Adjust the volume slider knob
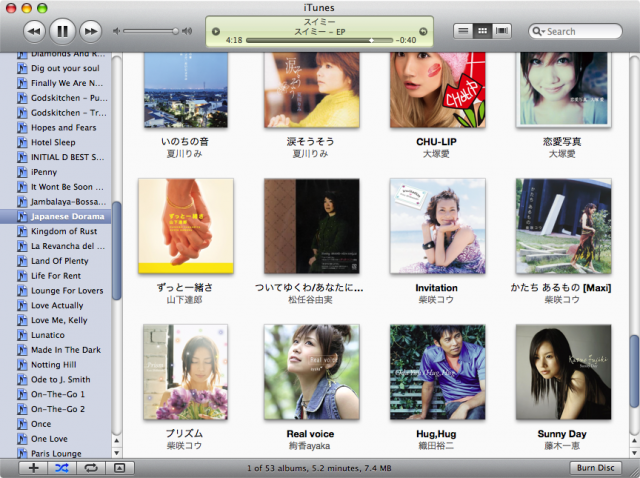 pyautogui.click(x=175, y=31)
